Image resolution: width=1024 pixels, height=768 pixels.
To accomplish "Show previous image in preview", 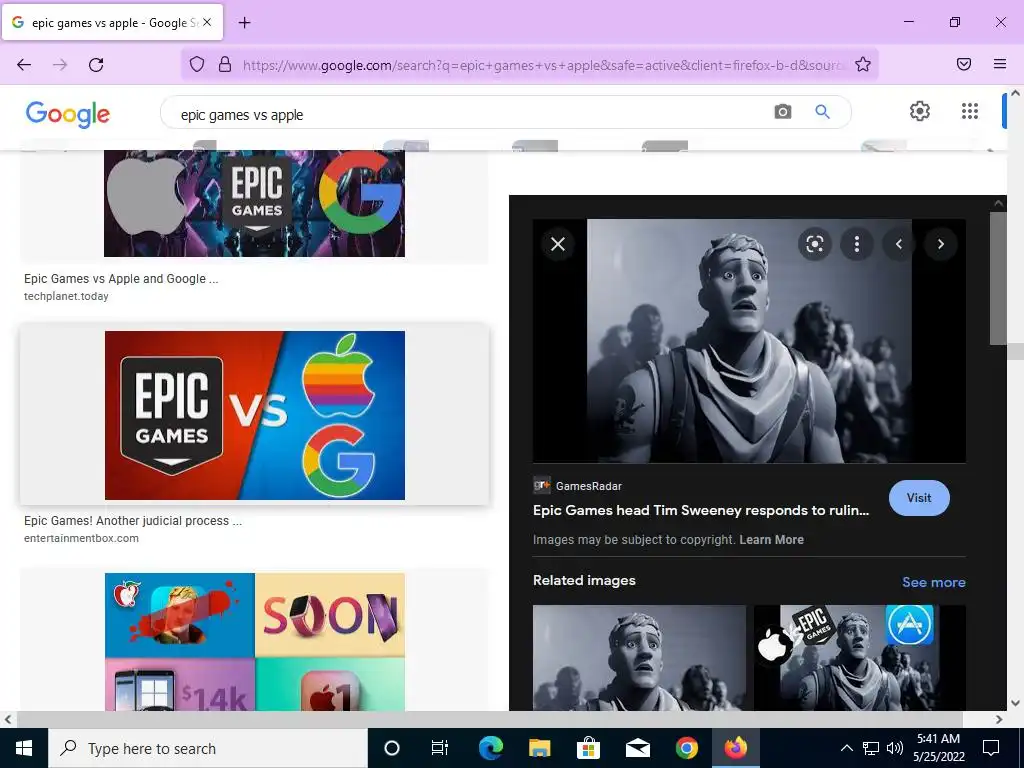I will (899, 244).
